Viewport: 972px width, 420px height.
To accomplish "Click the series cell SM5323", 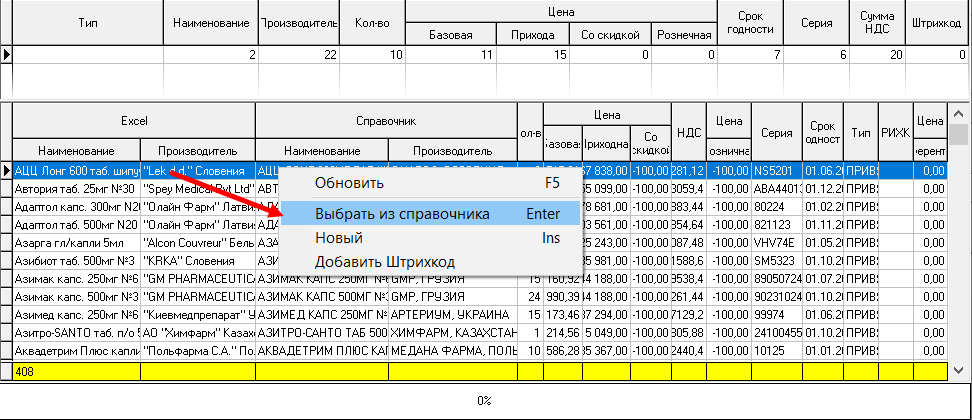I will pyautogui.click(x=777, y=261).
